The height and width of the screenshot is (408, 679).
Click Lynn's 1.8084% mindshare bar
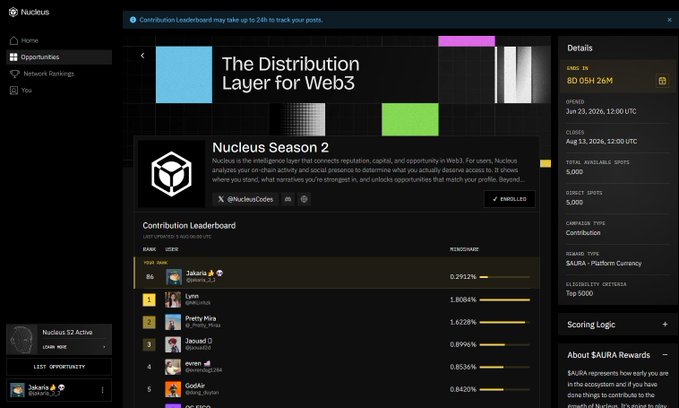[504, 300]
